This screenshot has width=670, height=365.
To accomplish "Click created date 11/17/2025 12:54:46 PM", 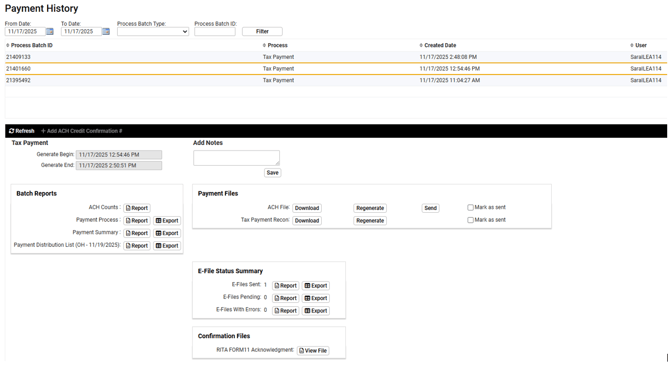I will (450, 69).
